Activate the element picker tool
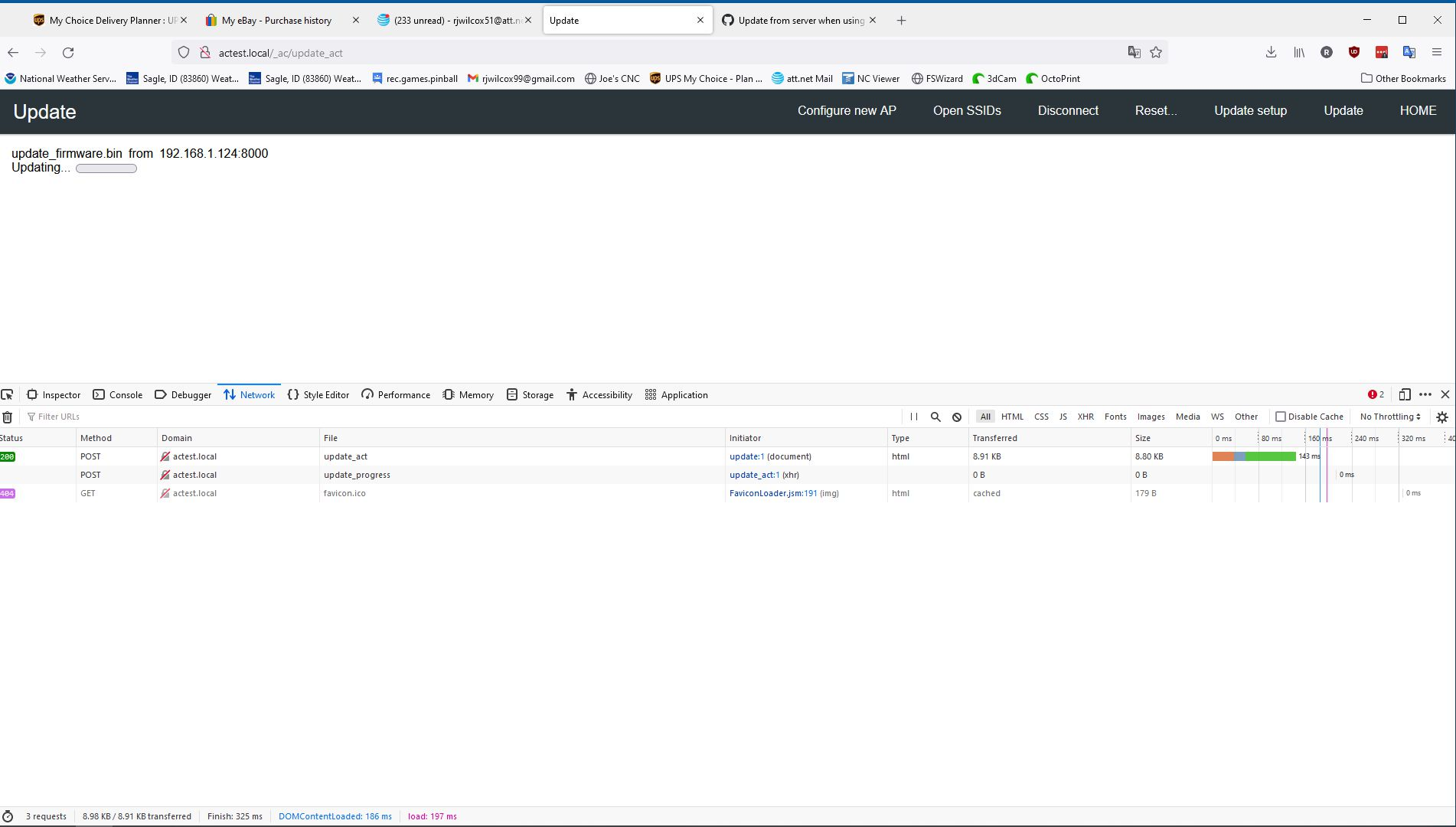 click(x=8, y=394)
